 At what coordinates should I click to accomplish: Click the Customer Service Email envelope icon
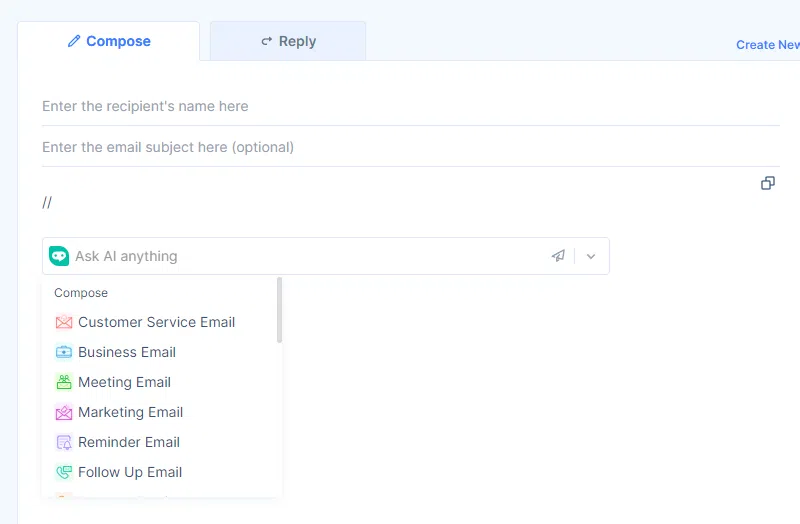pos(64,322)
